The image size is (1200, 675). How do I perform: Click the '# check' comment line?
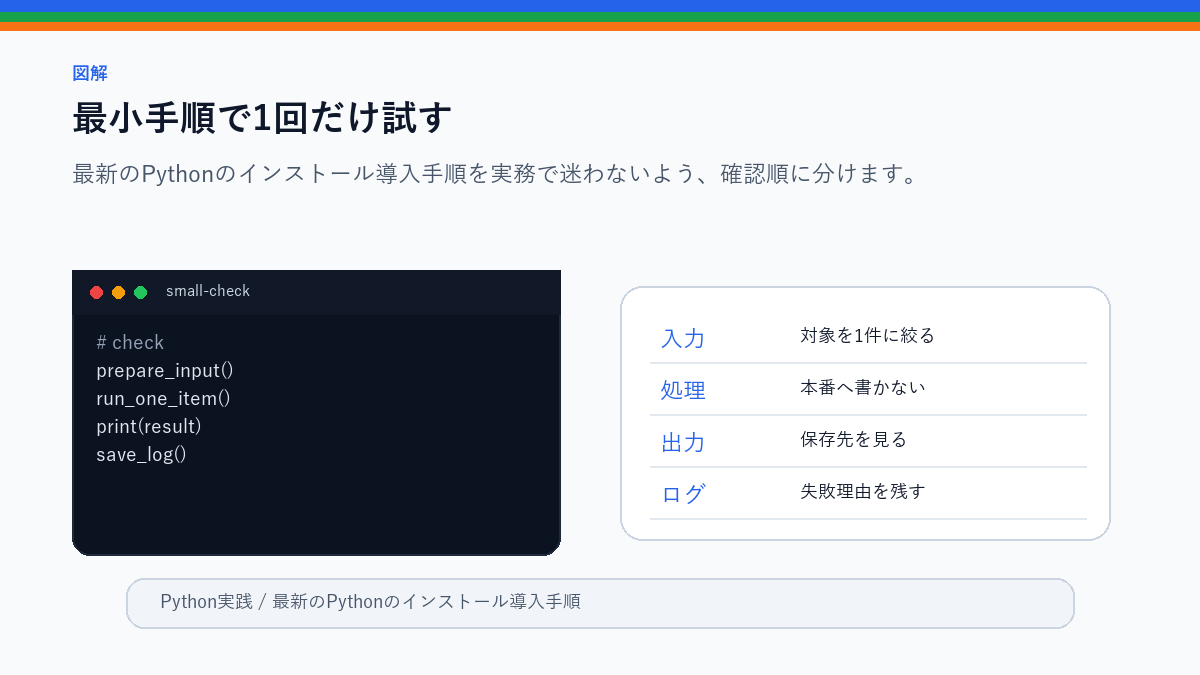click(x=130, y=342)
